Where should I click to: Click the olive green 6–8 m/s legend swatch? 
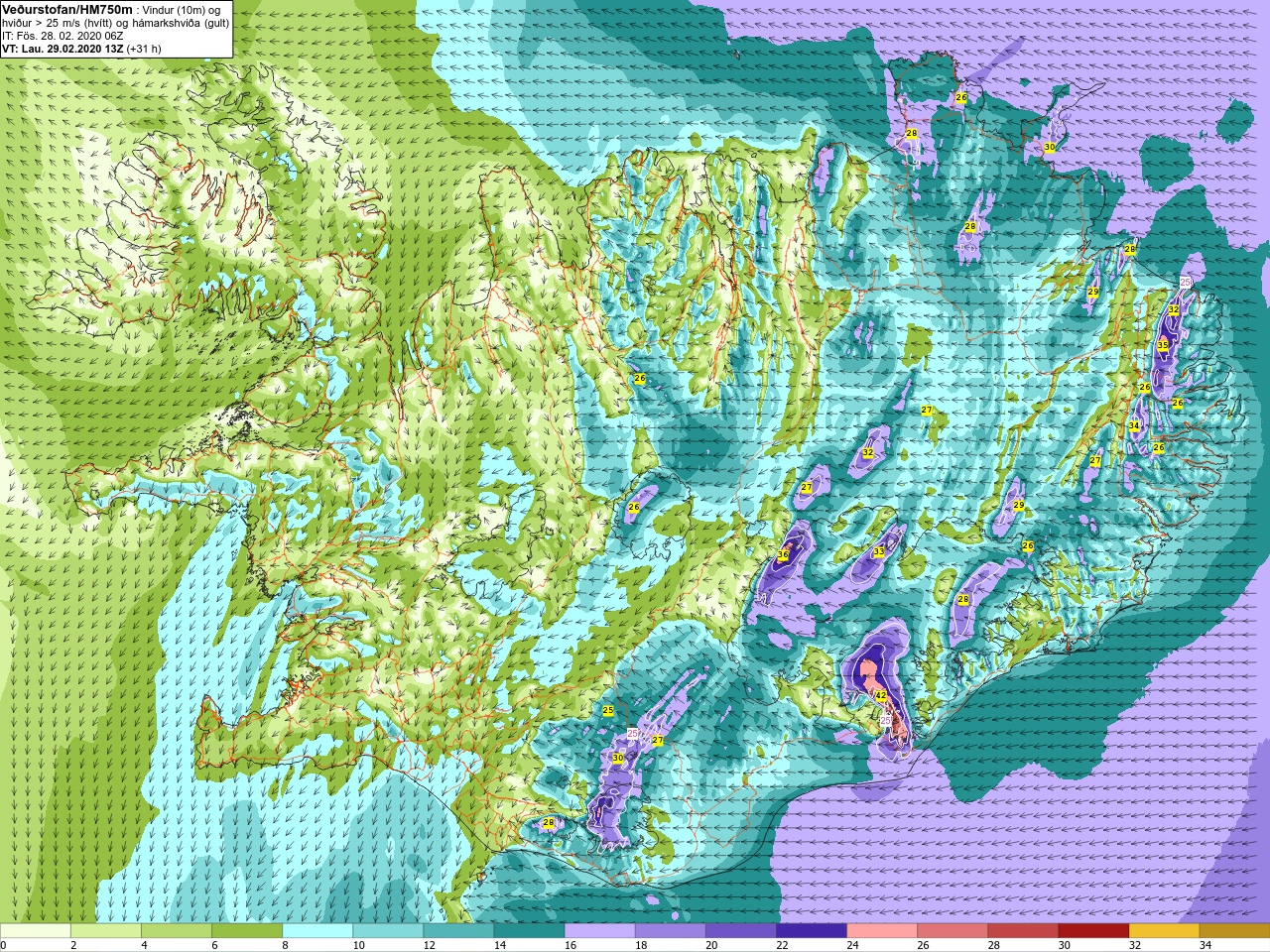point(247,931)
